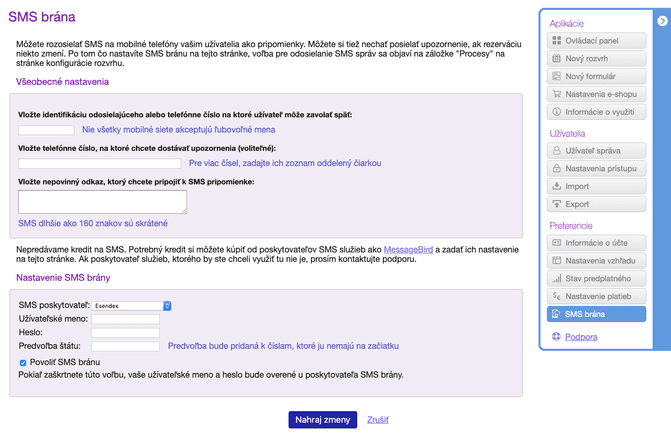
Task: Open the SMS poskytovateľ dropdown
Action: coord(131,306)
